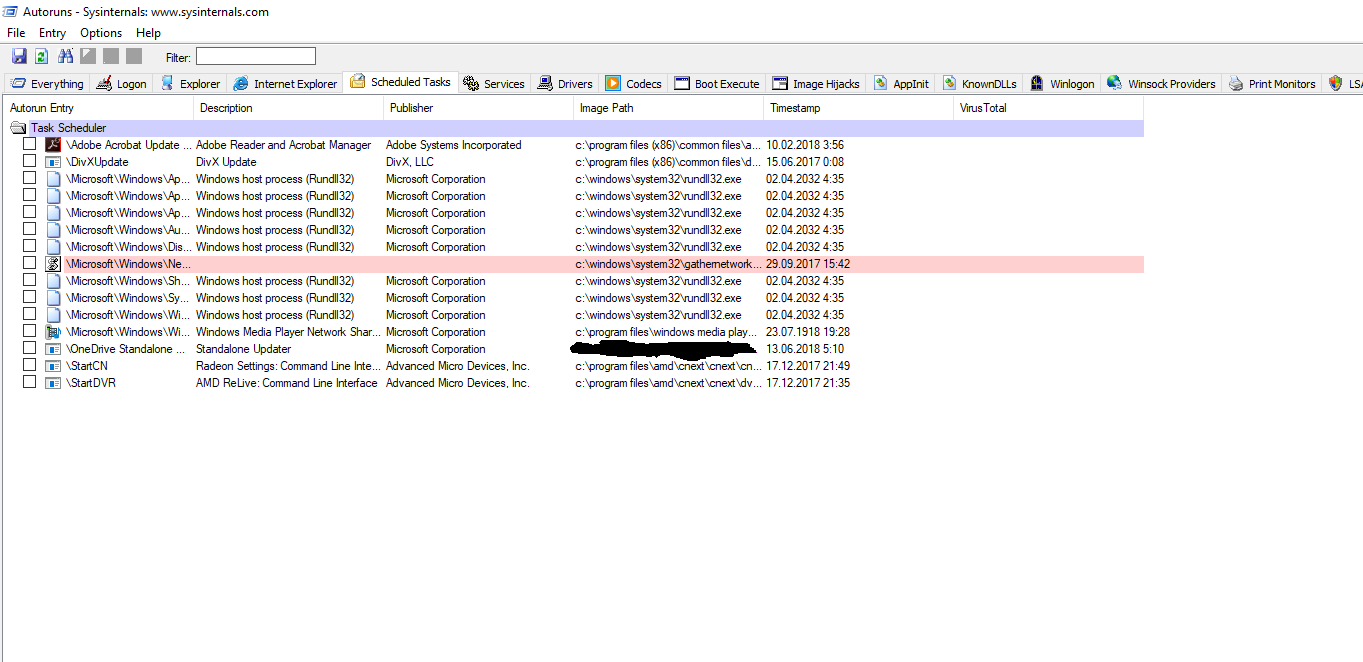Click the script icon of the highlighted \Microsoft\Windows\Ne... row

point(53,264)
